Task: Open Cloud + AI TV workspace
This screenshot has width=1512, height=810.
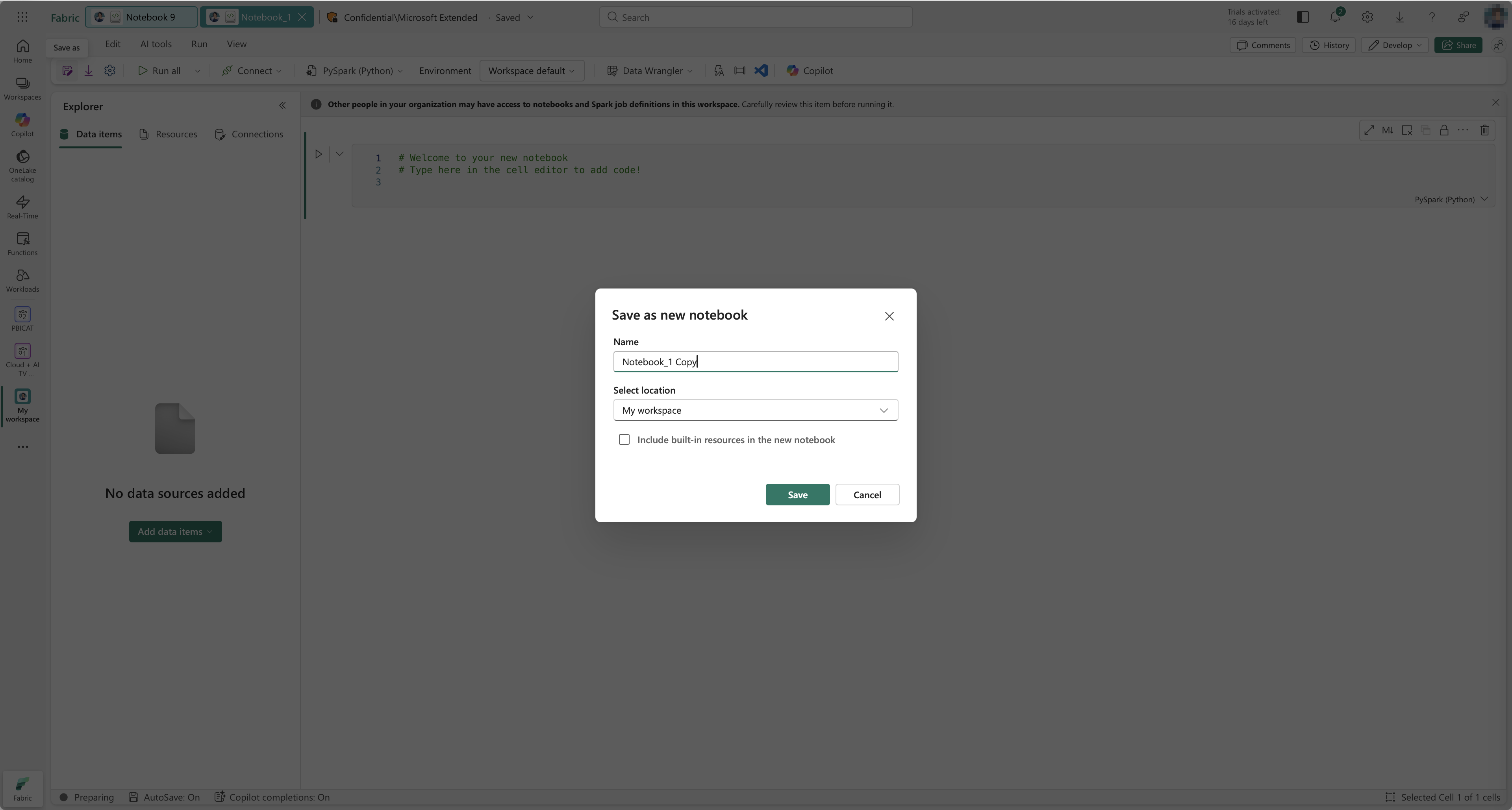Action: tap(22, 360)
